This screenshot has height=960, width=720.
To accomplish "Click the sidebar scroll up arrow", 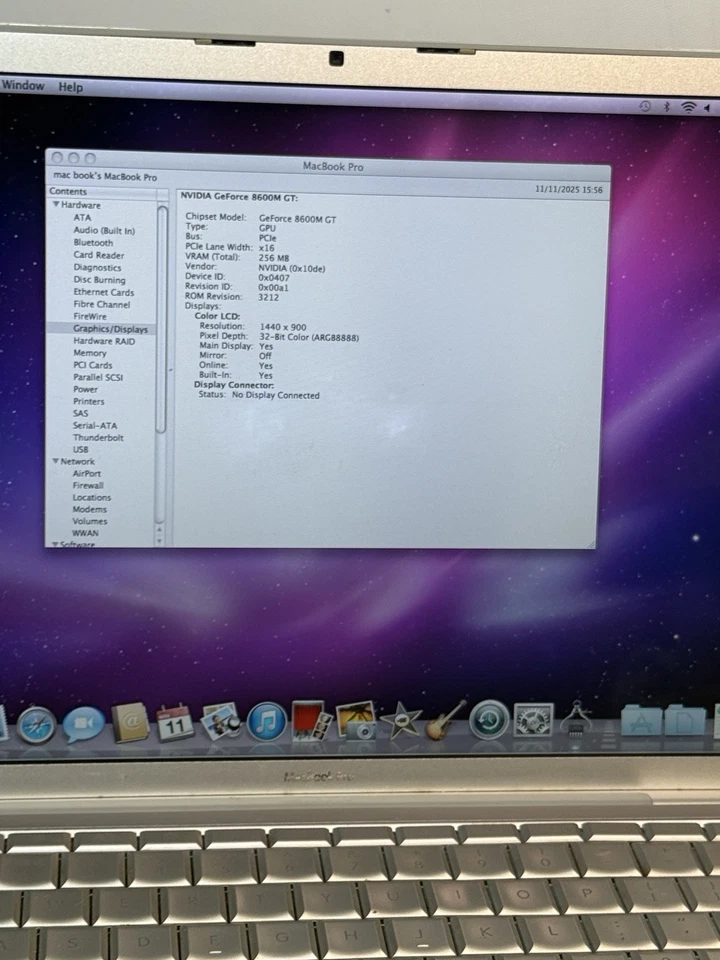I will click(160, 529).
